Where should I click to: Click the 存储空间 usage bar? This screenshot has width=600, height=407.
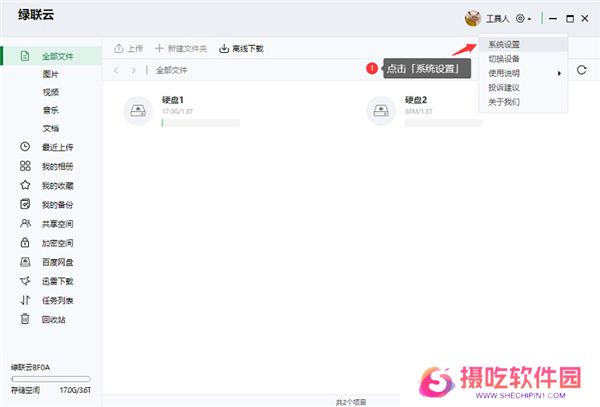tap(51, 379)
